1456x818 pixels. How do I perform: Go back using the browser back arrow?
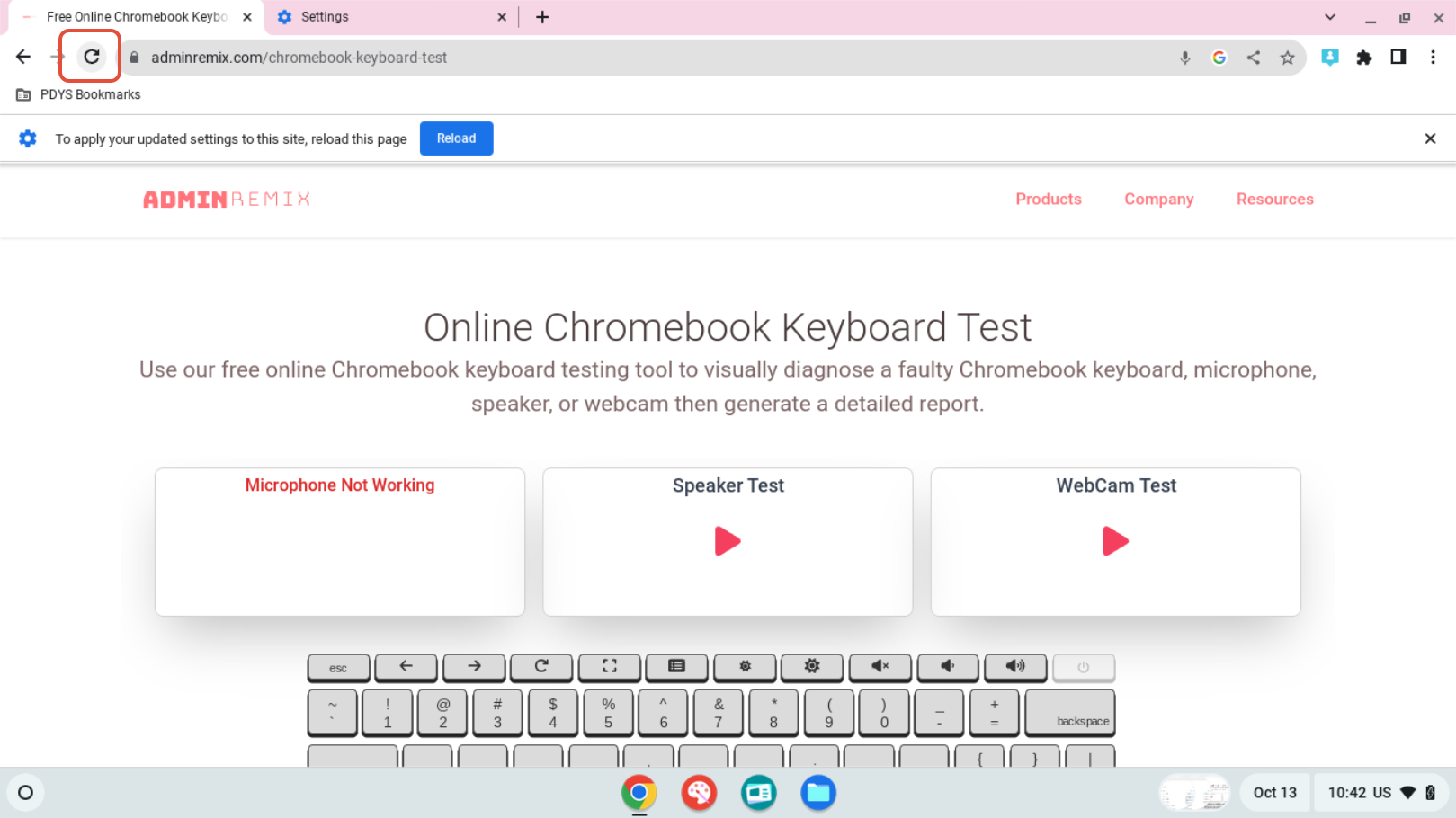(23, 57)
